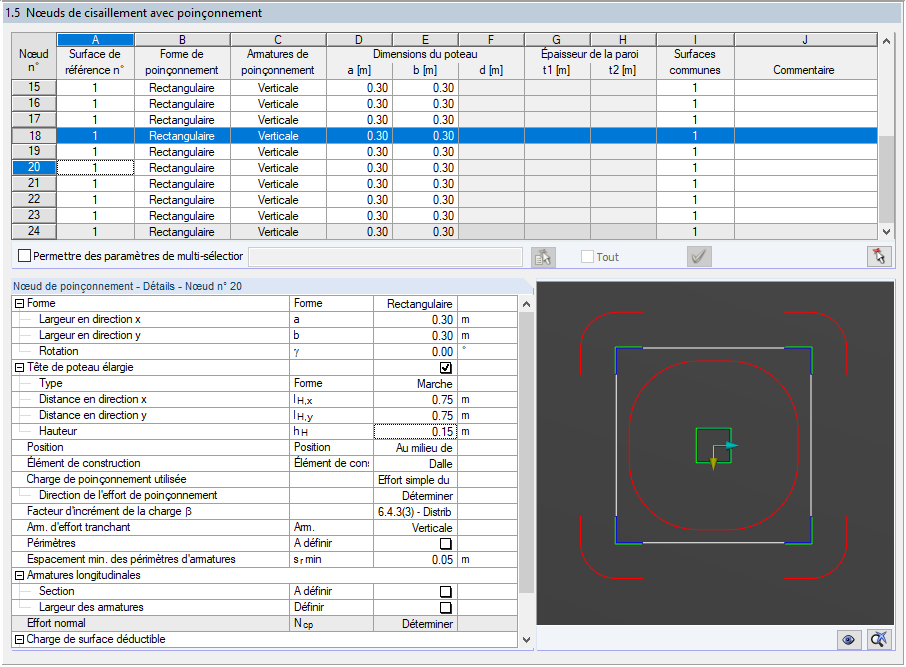Click the column center marker in preview graphic
The height and width of the screenshot is (667, 906).
(714, 446)
